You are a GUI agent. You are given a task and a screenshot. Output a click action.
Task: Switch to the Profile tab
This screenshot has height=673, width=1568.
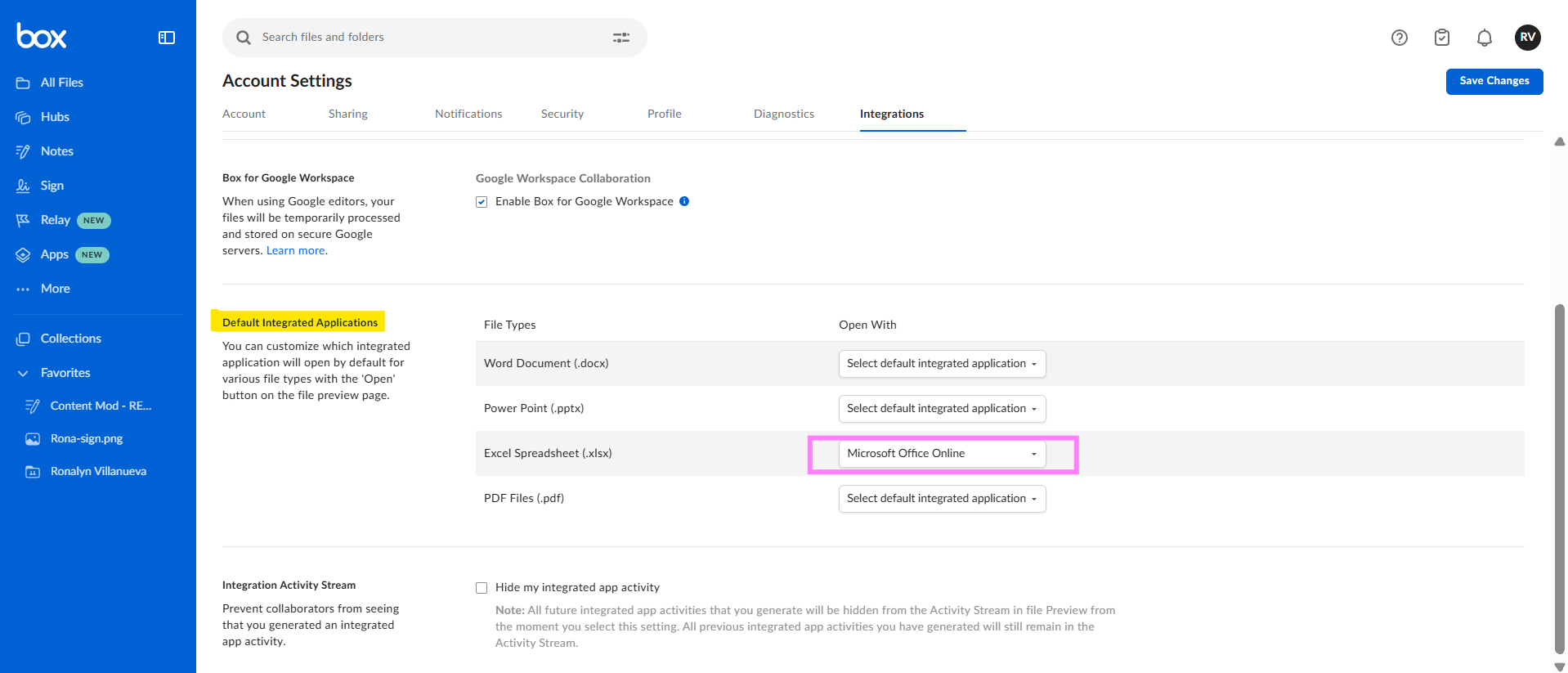pos(665,114)
